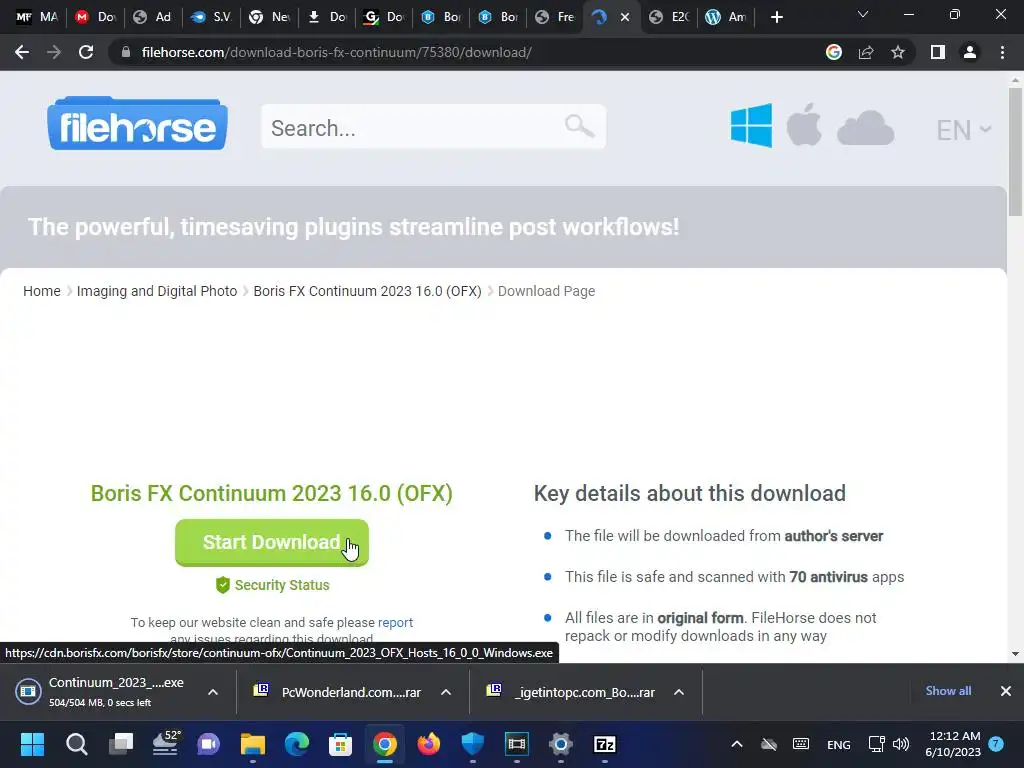Screen dimensions: 1024x768
Task: Go to Home breadcrumb
Action: (x=42, y=291)
